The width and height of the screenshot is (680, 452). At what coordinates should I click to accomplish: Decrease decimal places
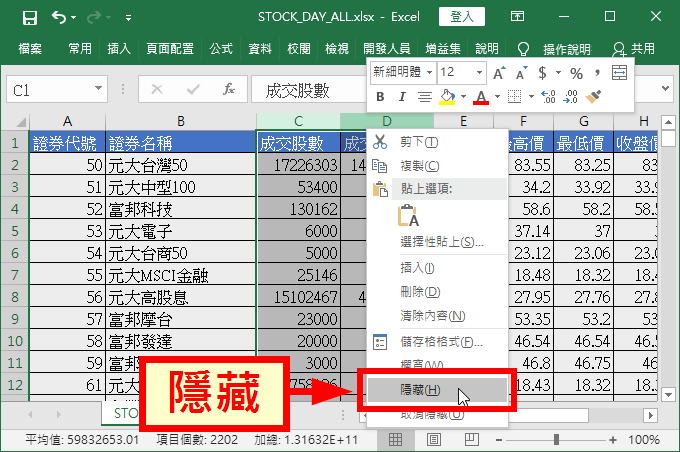coord(570,97)
